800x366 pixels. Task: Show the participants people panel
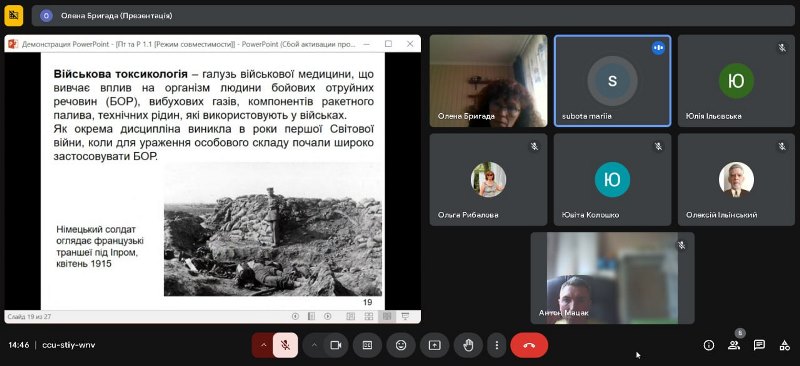click(734, 346)
